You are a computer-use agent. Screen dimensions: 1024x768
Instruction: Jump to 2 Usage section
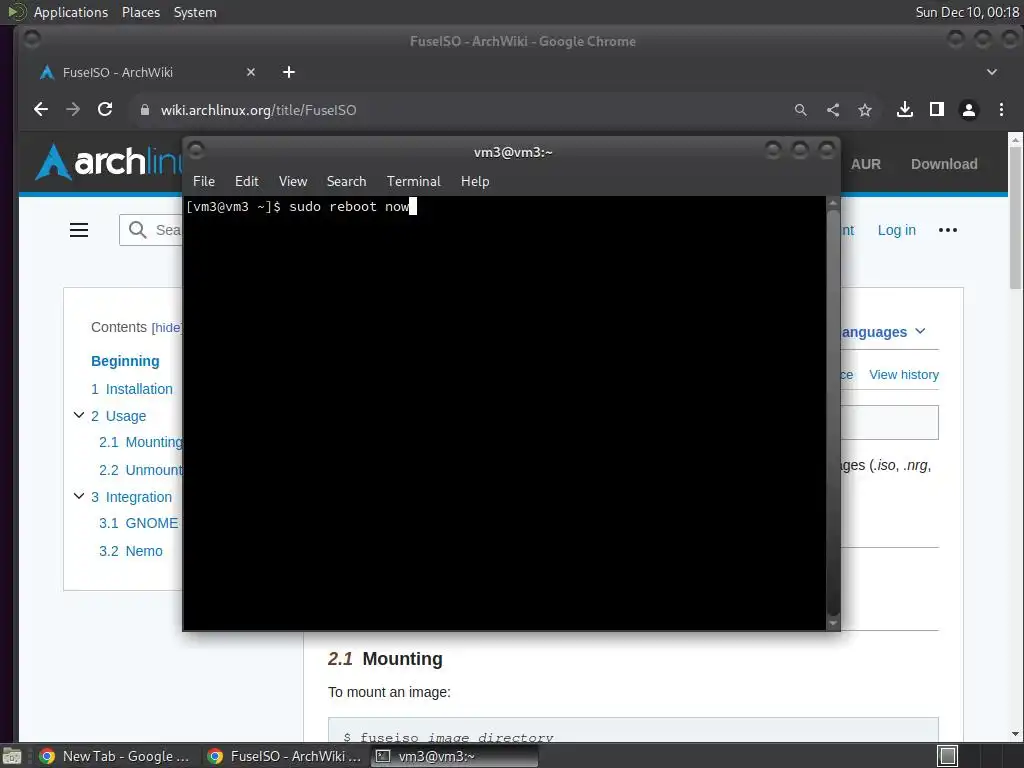[118, 416]
